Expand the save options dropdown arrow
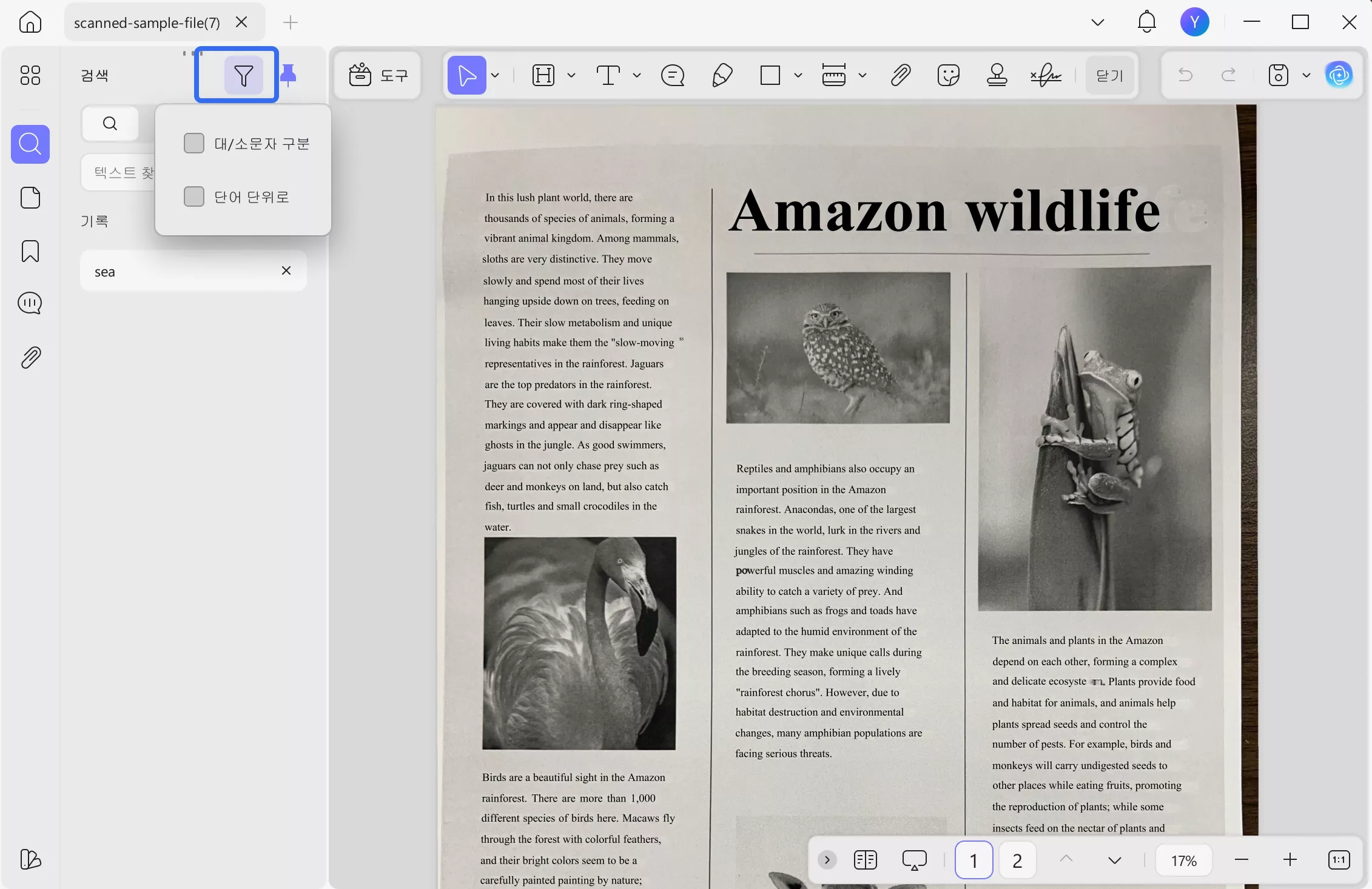This screenshot has height=889, width=1372. coord(1306,75)
